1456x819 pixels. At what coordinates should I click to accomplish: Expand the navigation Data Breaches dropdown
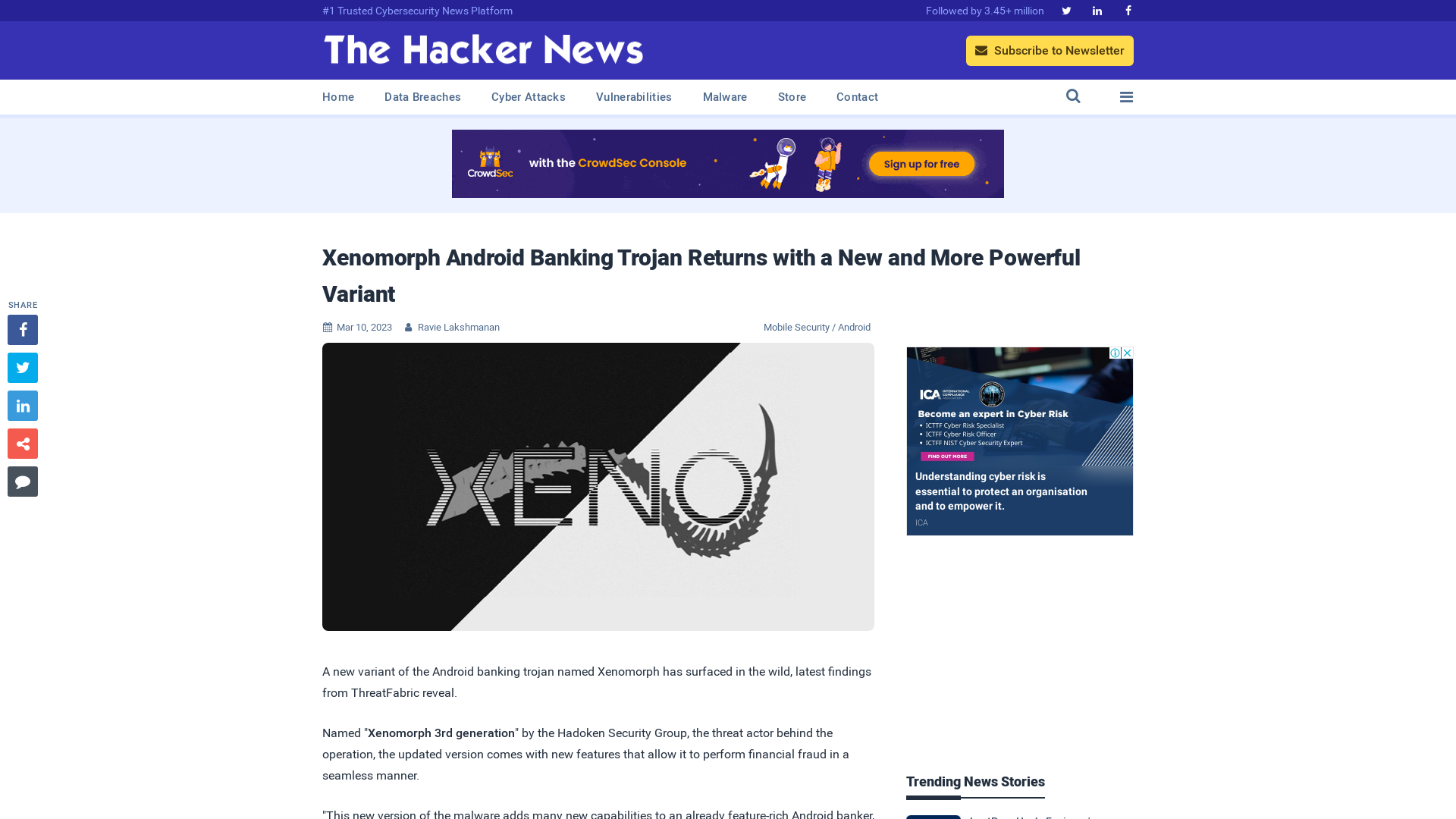pyautogui.click(x=422, y=96)
